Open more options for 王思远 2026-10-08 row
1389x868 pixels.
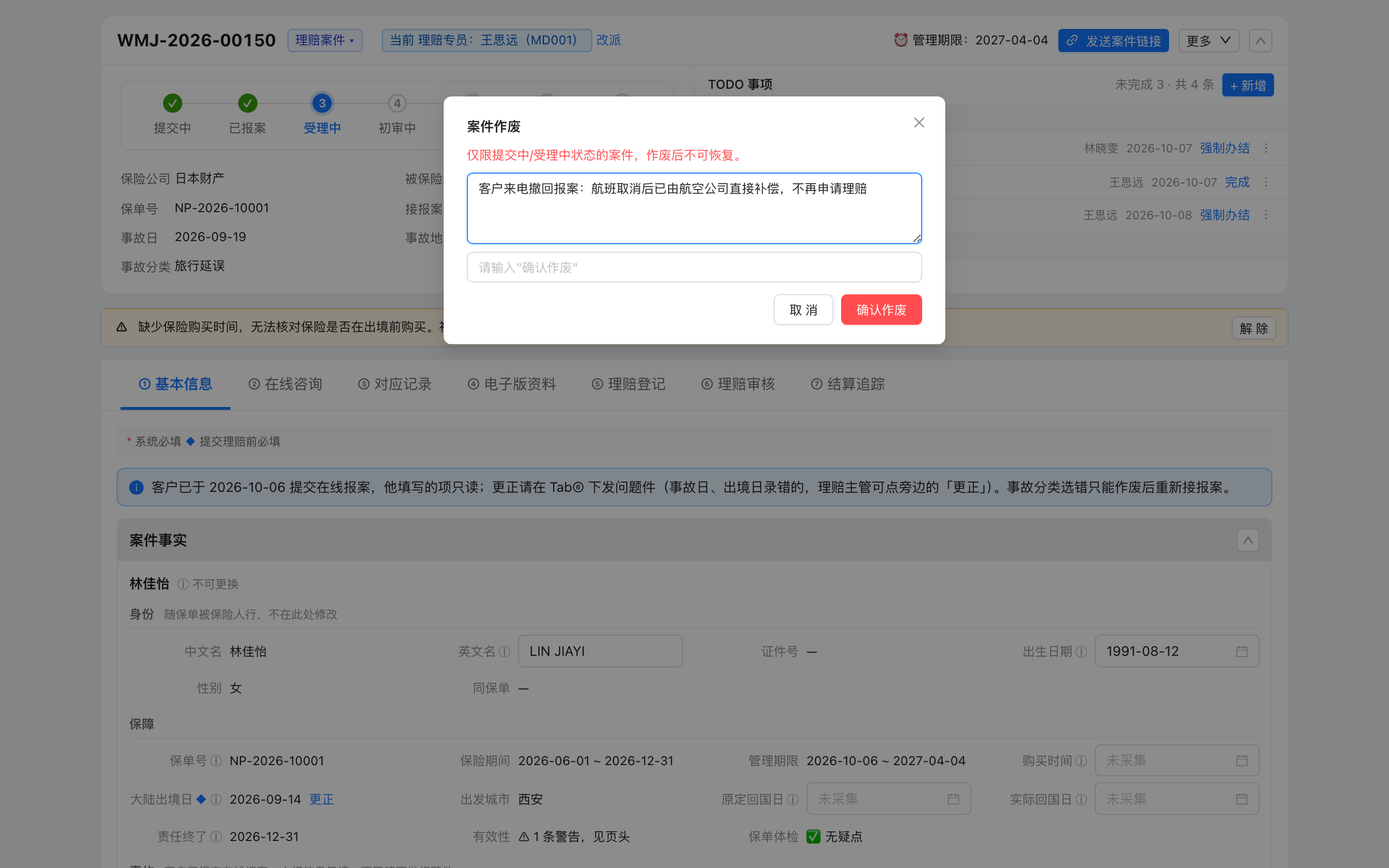coord(1266,215)
